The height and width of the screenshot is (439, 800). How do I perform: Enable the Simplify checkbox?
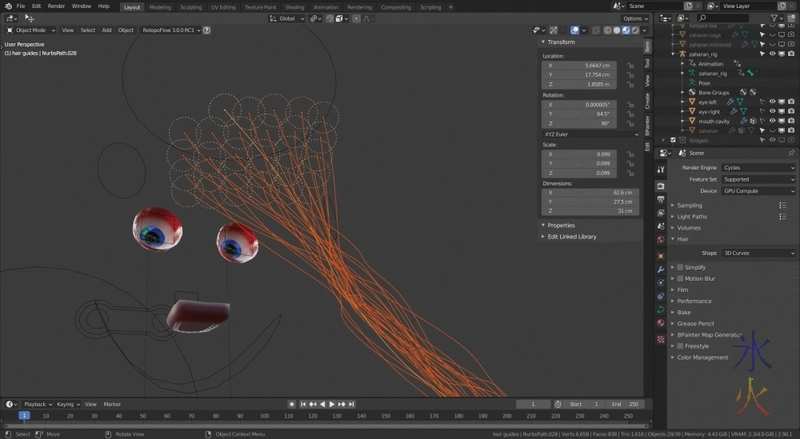[x=680, y=267]
